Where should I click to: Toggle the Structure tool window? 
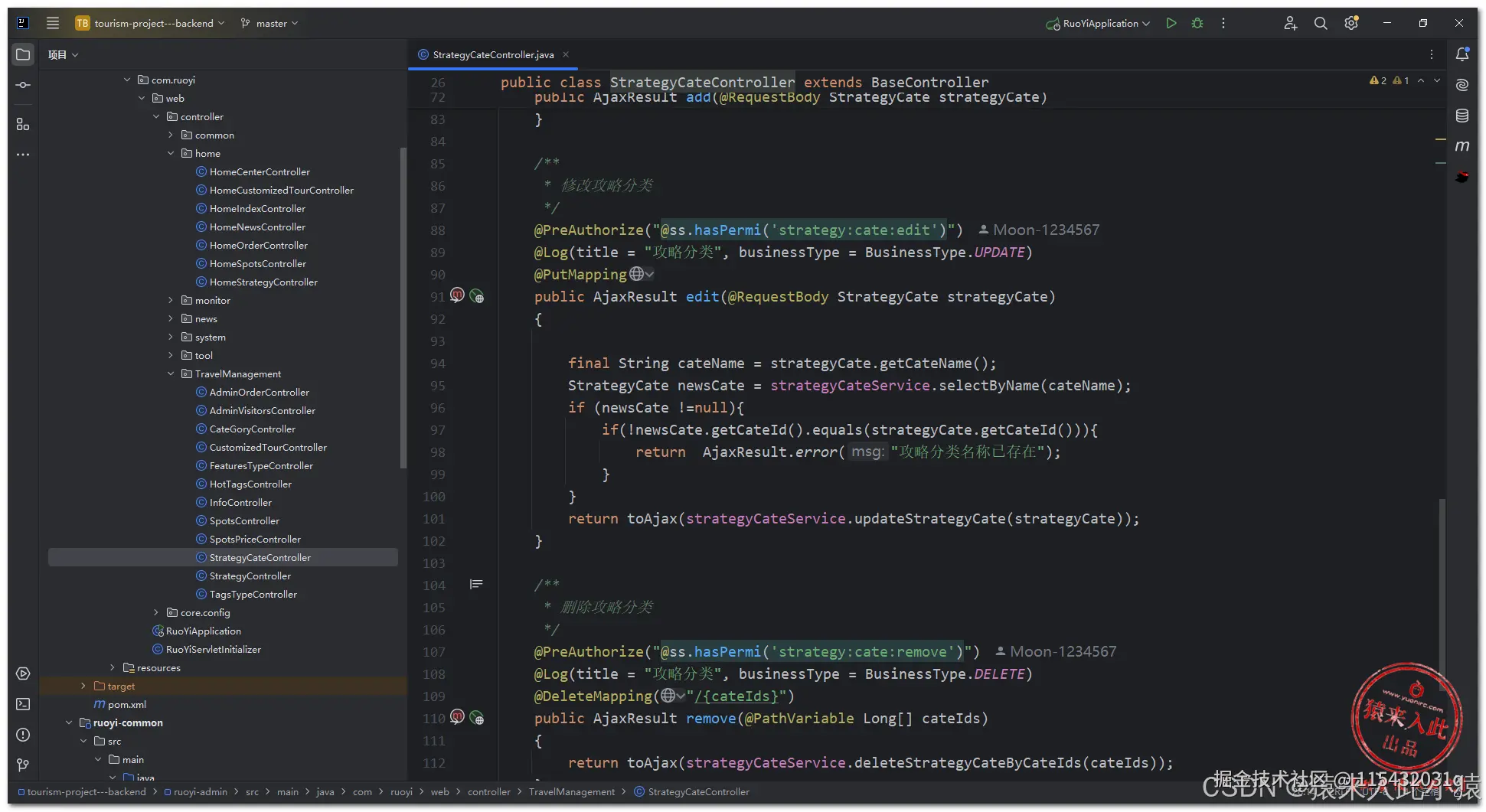23,124
